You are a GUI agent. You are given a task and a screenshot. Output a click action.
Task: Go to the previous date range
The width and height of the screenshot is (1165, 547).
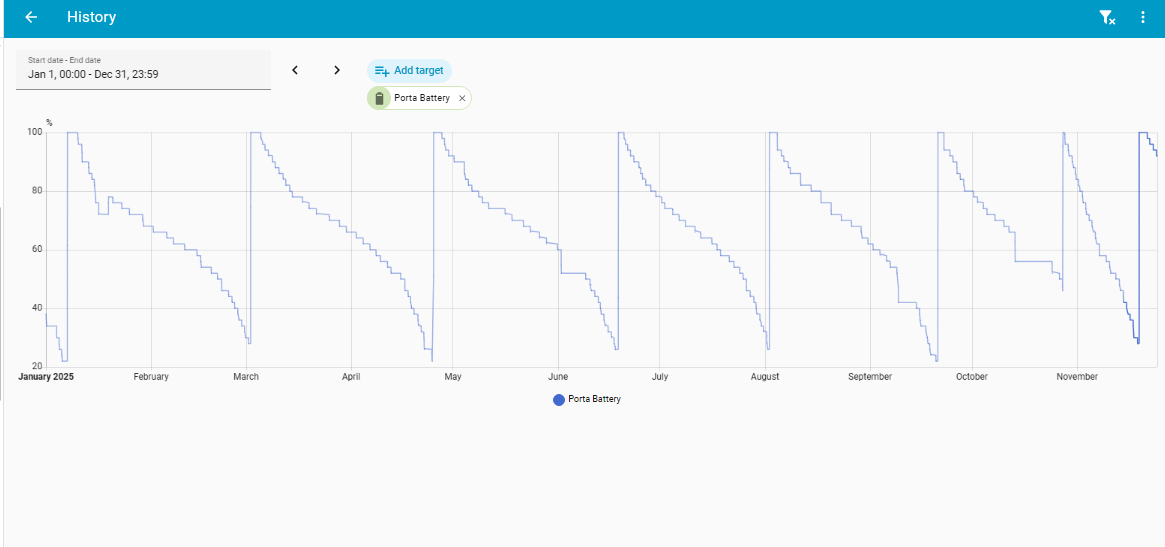click(x=295, y=70)
